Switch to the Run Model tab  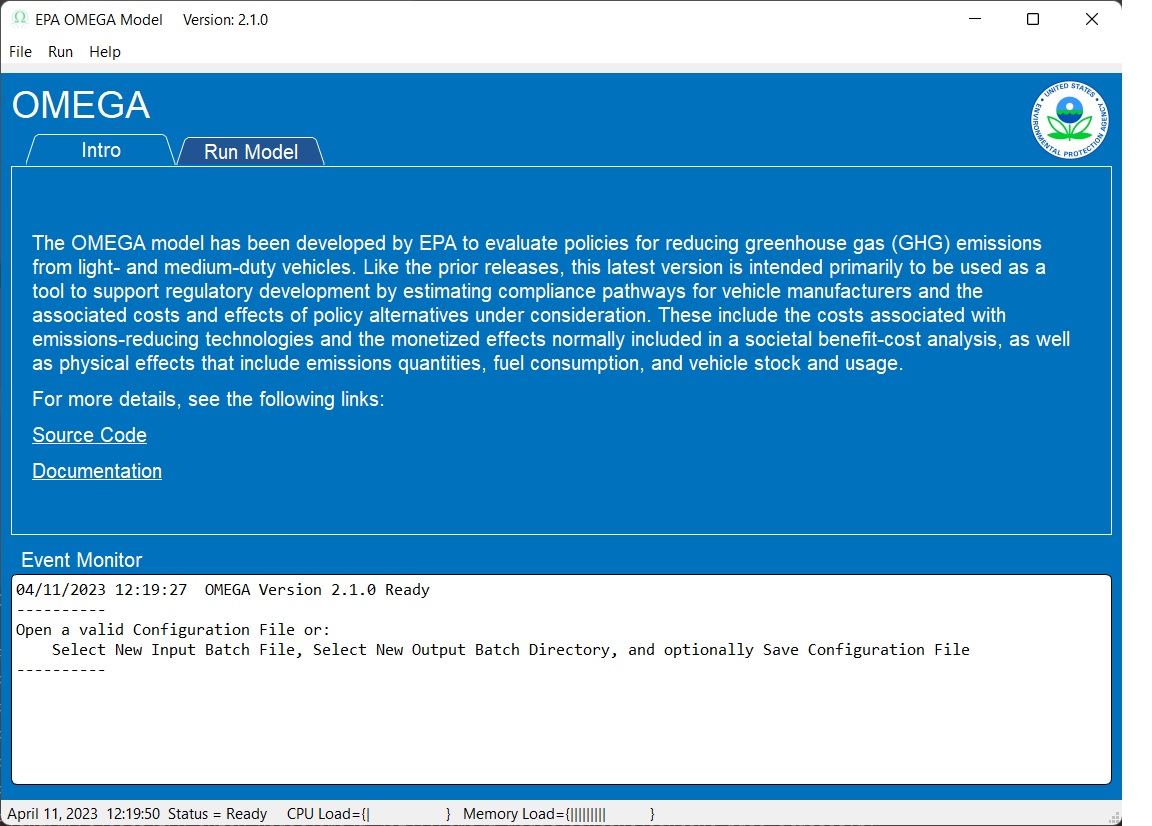click(251, 151)
